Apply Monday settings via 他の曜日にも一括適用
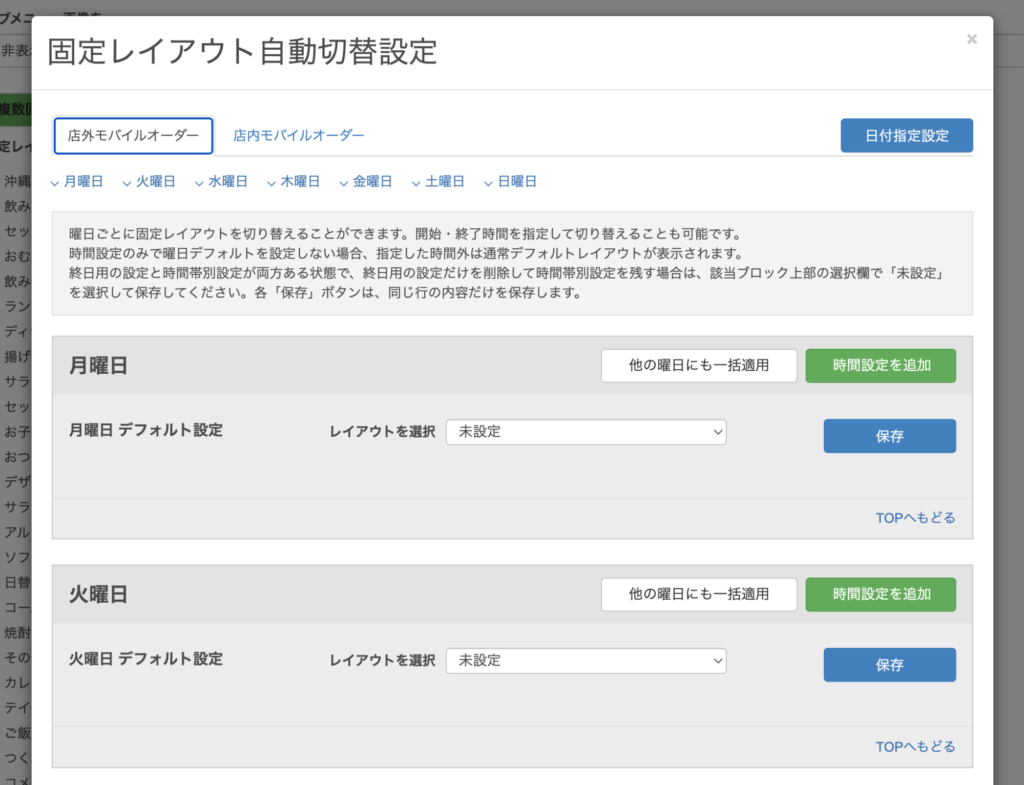The image size is (1024, 785). pyautogui.click(x=699, y=366)
